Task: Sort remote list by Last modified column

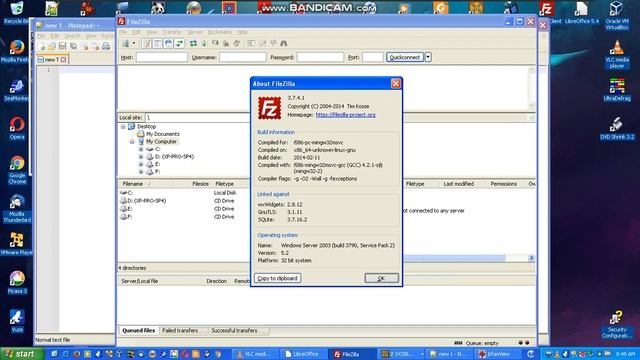Action: pos(458,184)
